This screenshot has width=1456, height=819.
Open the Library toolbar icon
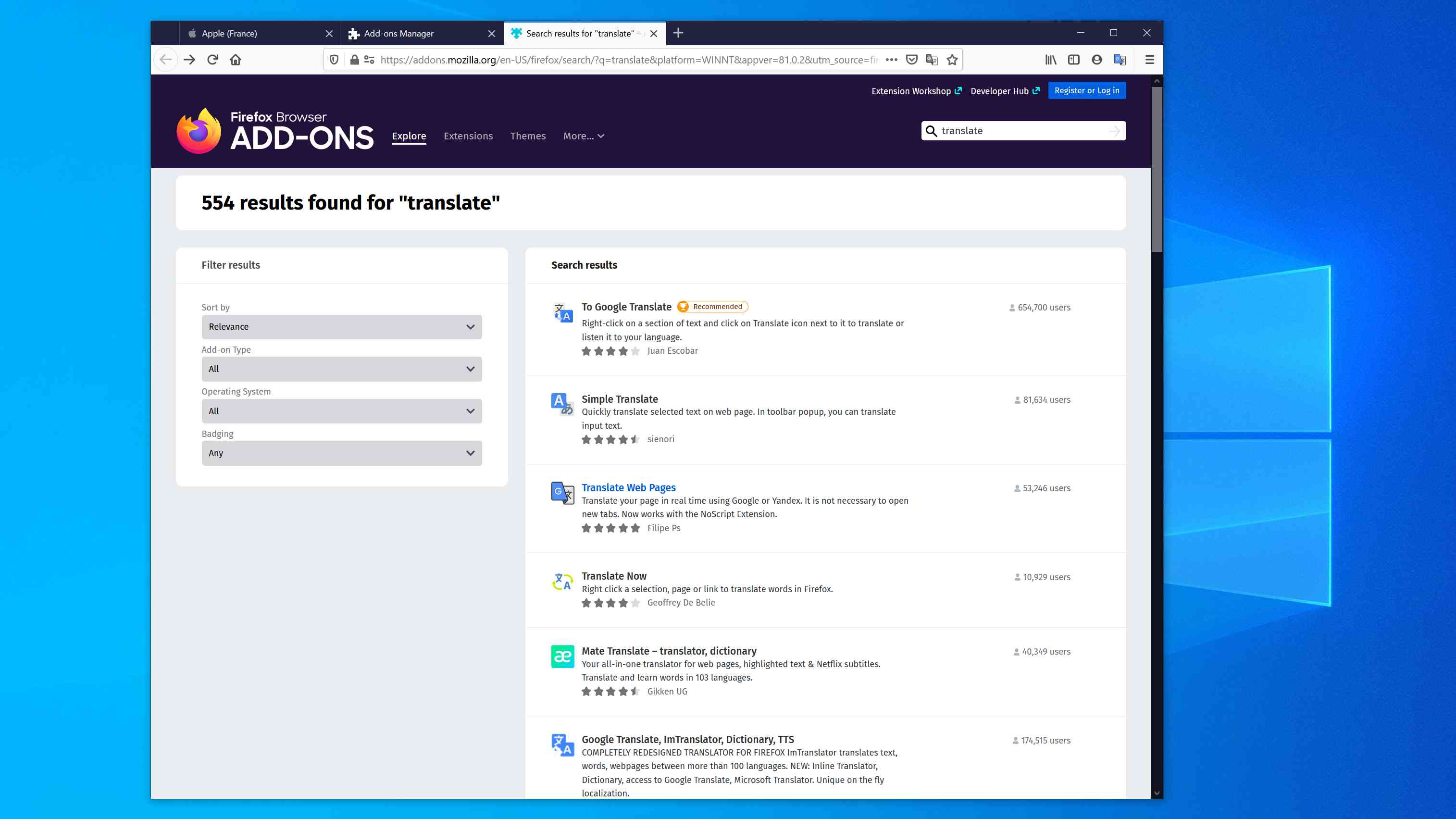coord(1051,60)
